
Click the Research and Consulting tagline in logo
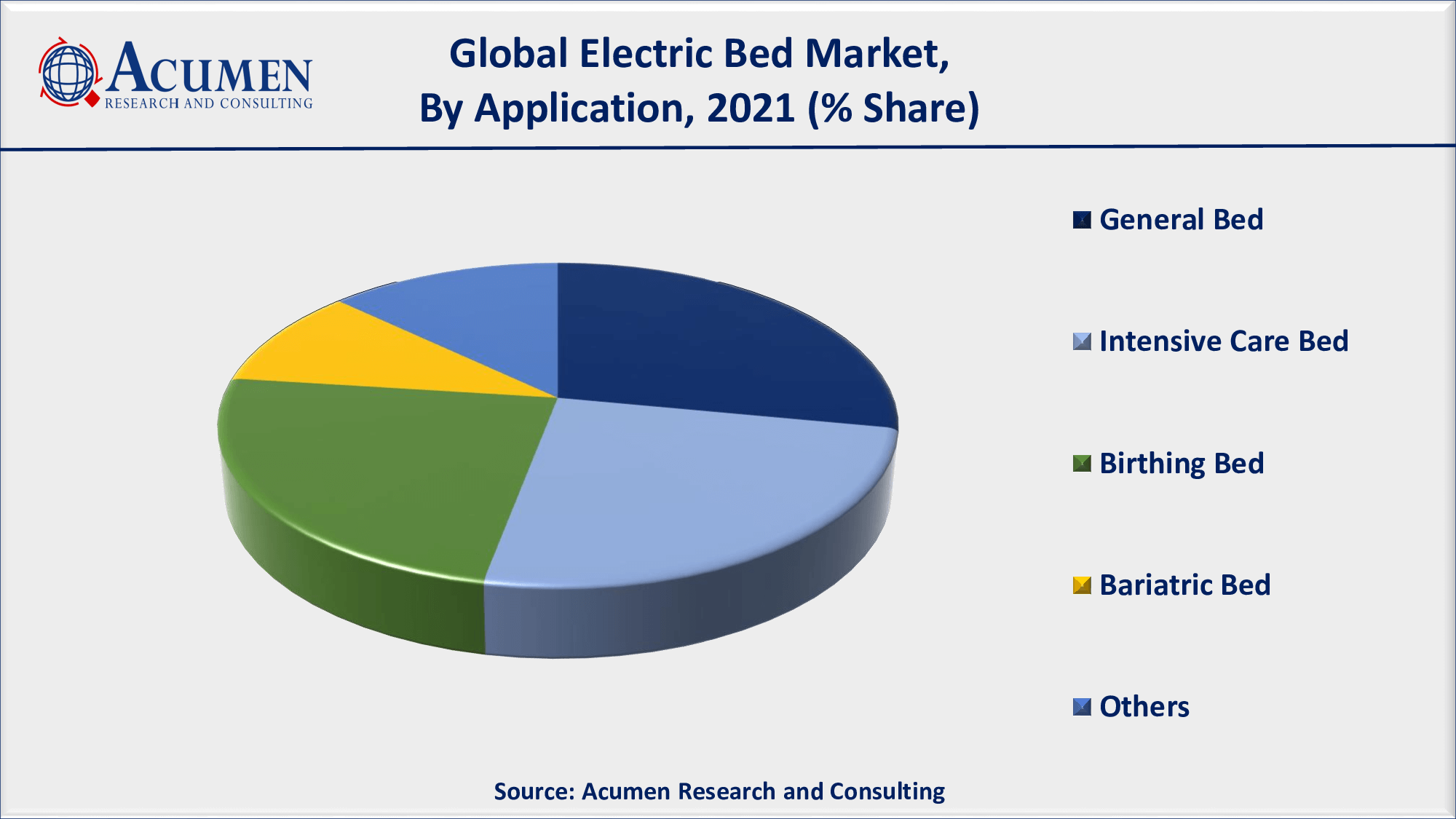[208, 103]
